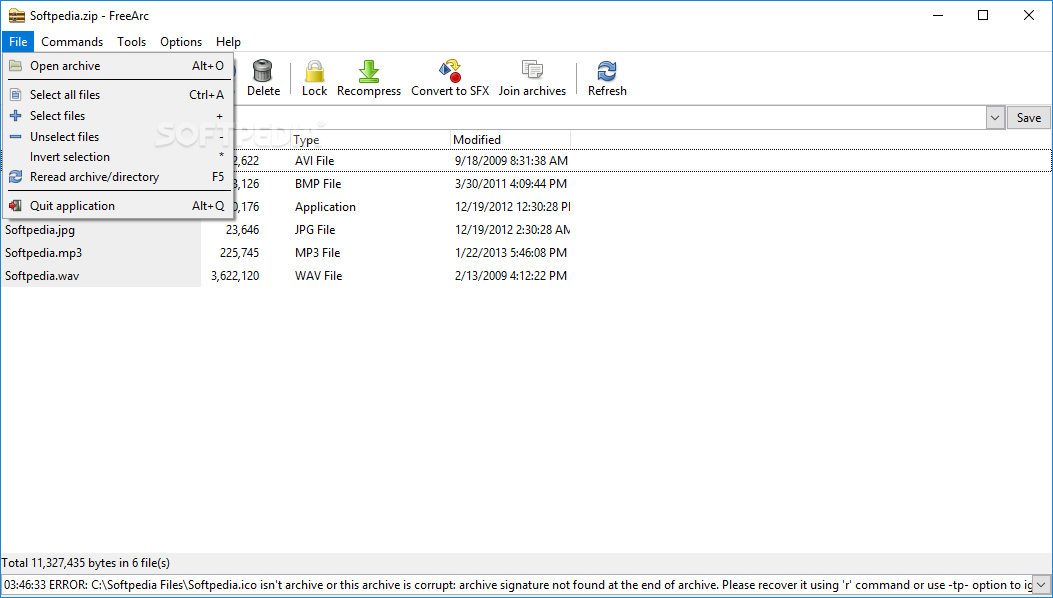This screenshot has width=1053, height=598.
Task: Click the 3,622,120 size cell
Action: [x=234, y=275]
